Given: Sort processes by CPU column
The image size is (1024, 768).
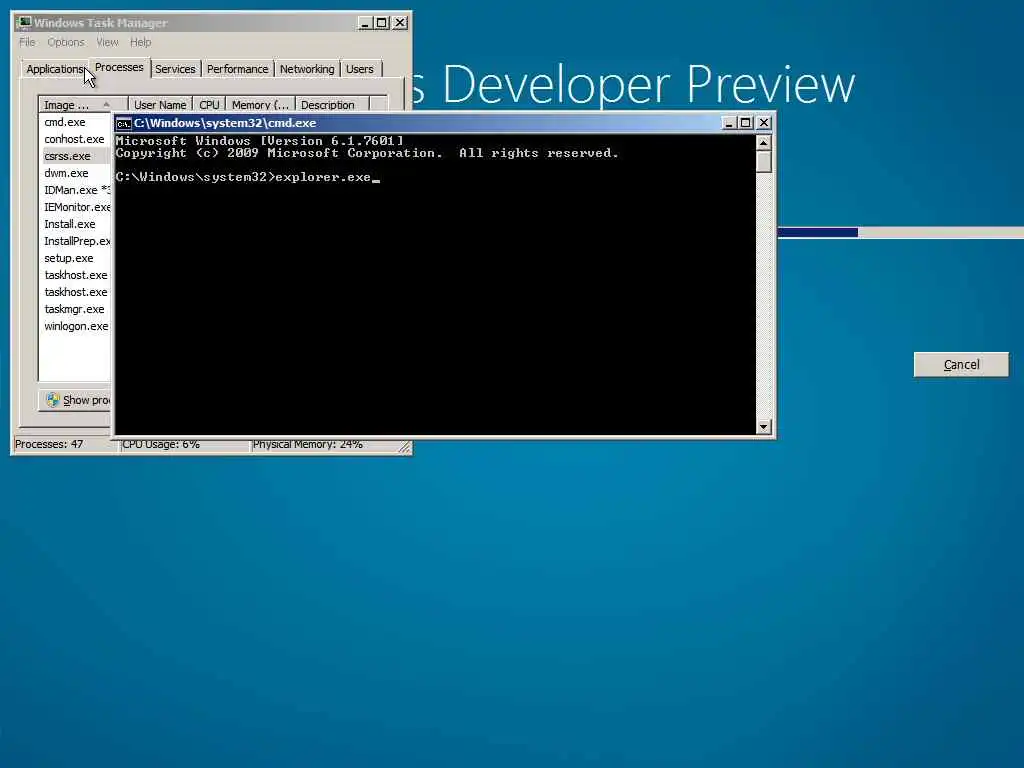Looking at the screenshot, I should click(209, 104).
